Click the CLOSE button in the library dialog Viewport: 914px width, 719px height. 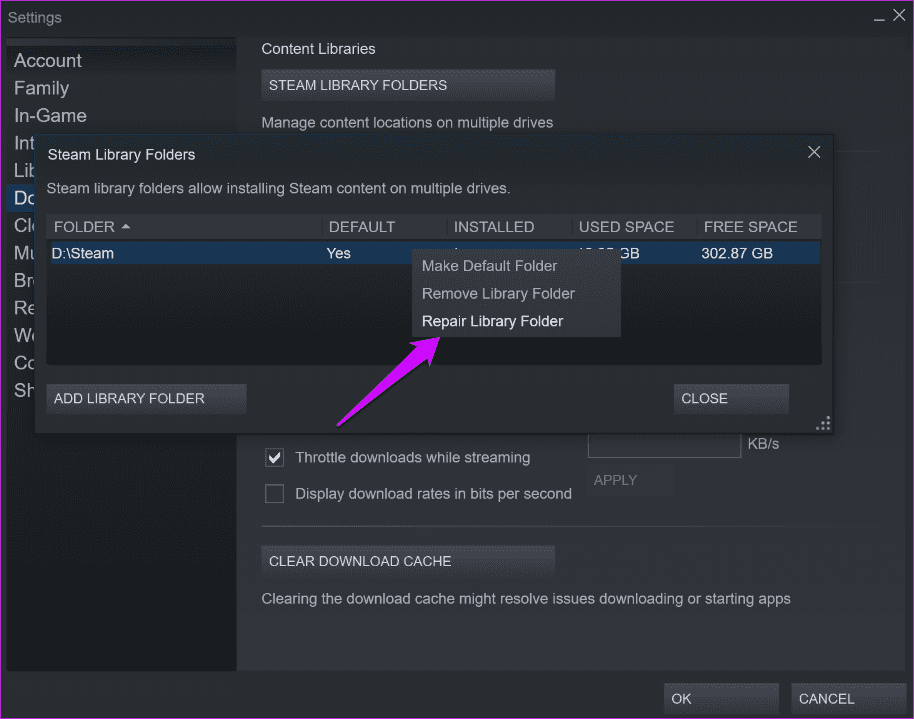(x=730, y=398)
